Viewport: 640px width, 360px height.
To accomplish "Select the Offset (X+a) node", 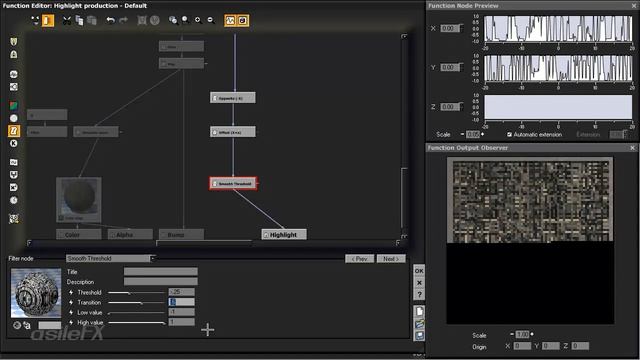I will tap(233, 132).
